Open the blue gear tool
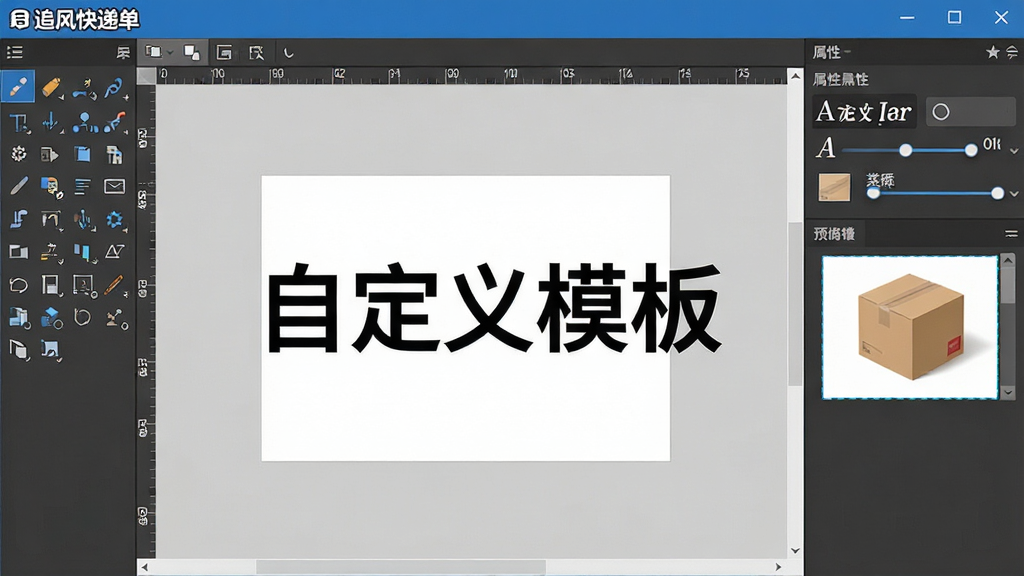Image resolution: width=1024 pixels, height=576 pixels. (x=115, y=219)
